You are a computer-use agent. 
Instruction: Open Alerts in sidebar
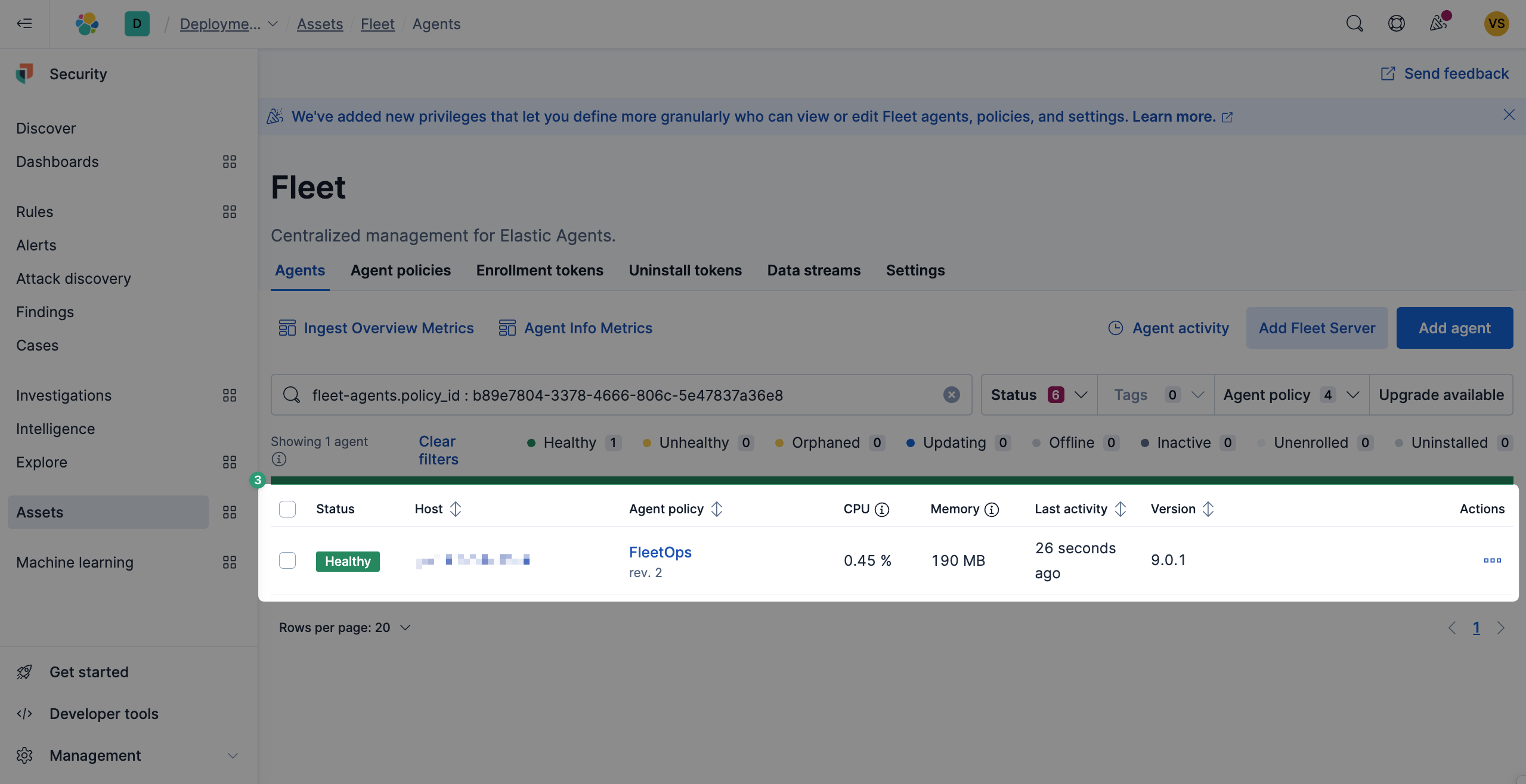click(36, 245)
